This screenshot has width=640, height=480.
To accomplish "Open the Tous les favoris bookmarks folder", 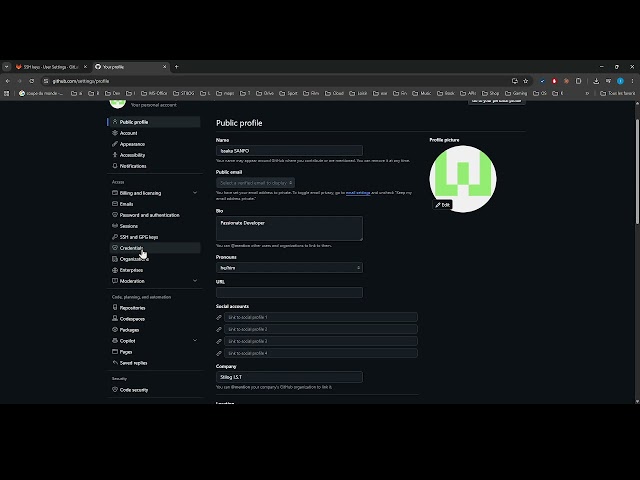I will [x=618, y=93].
